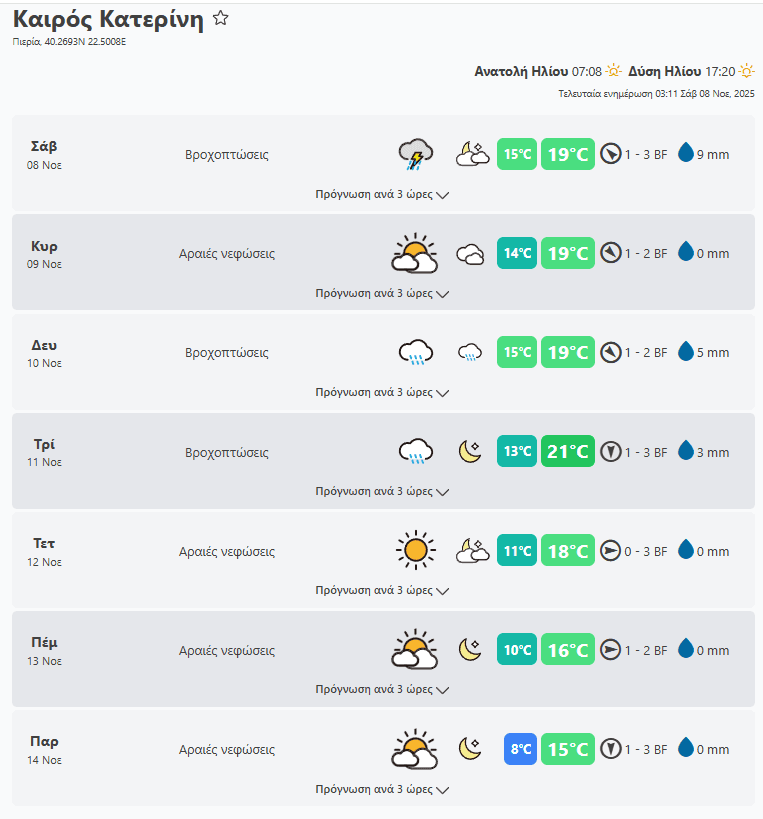Click the raindrop precipitation icon for Σάβ

(686, 154)
